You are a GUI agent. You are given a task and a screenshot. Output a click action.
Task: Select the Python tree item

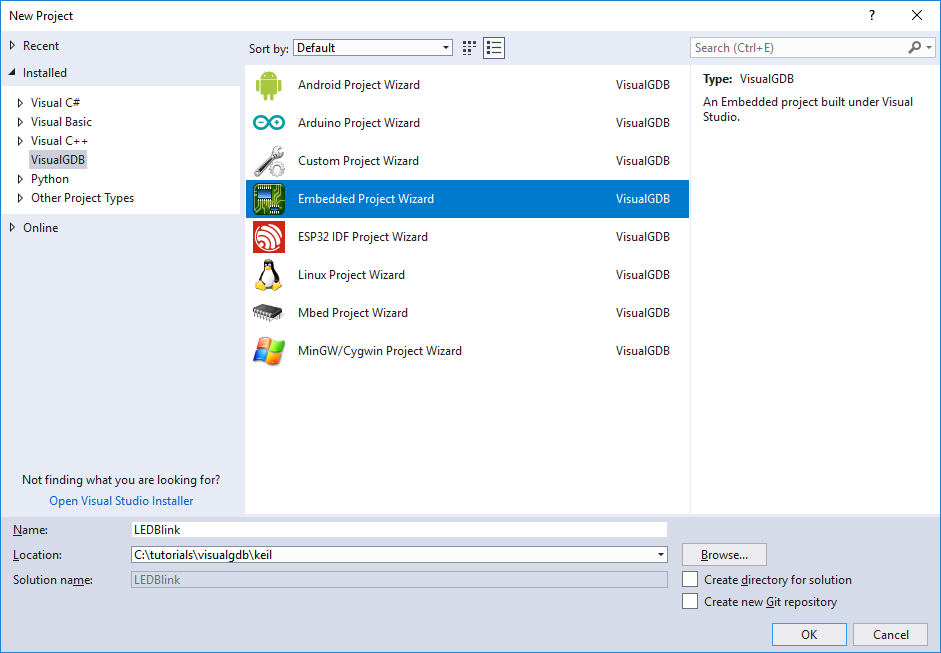point(50,179)
